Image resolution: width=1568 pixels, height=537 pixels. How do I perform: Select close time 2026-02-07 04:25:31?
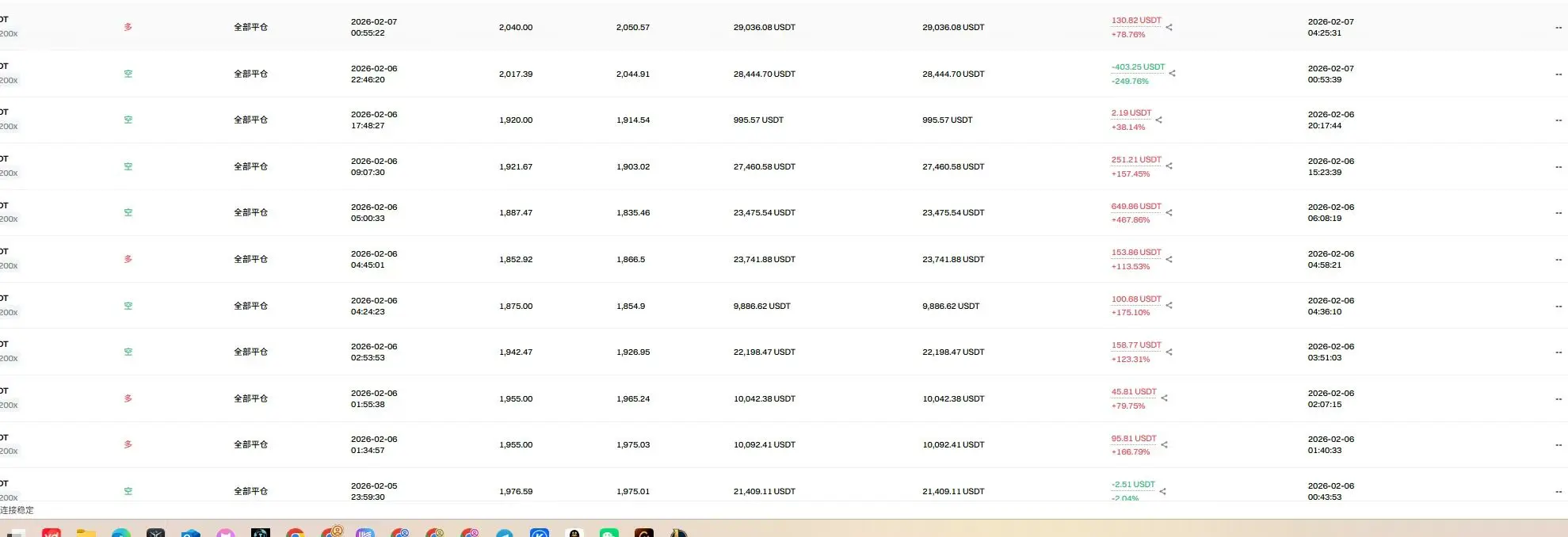click(1331, 28)
